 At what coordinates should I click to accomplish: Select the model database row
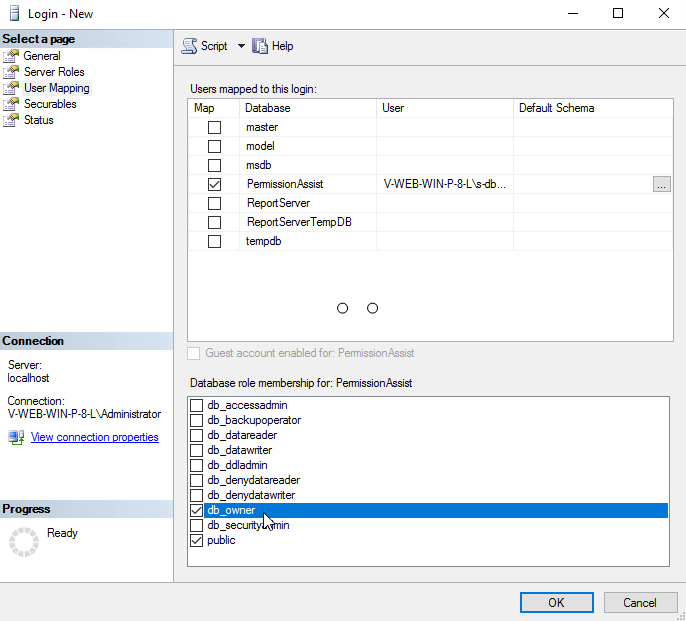pyautogui.click(x=430, y=146)
